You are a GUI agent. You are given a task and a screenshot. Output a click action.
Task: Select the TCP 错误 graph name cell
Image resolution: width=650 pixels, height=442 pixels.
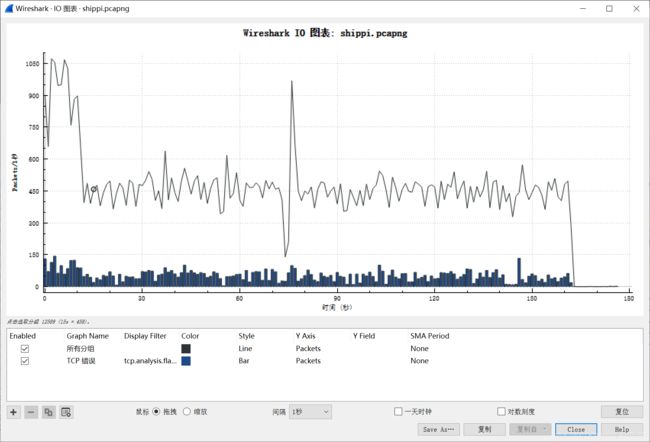81,361
